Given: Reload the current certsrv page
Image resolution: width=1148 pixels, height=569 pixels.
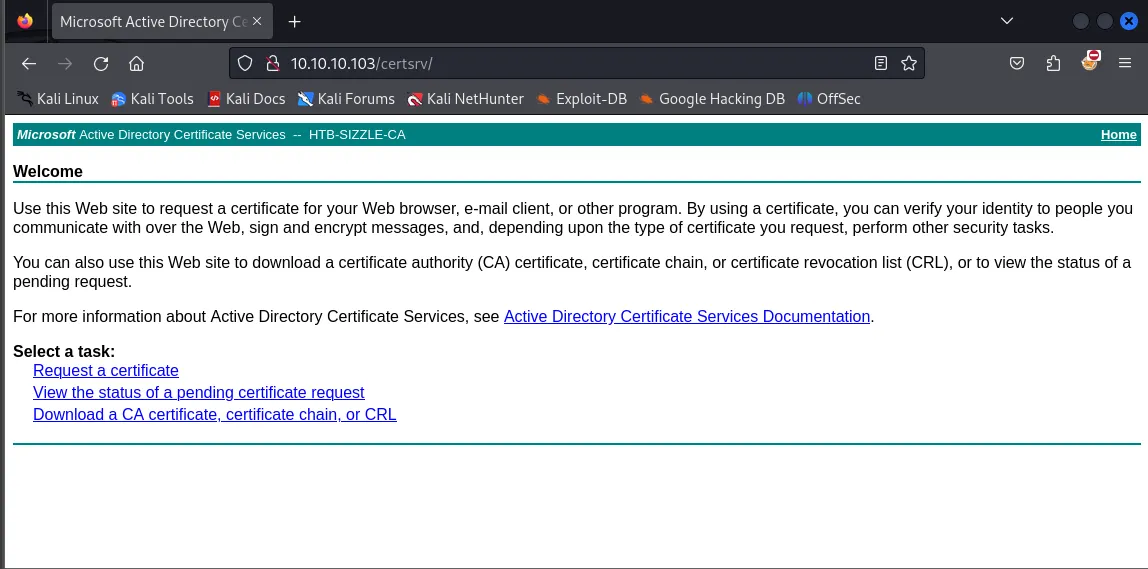Looking at the screenshot, I should click(x=101, y=64).
